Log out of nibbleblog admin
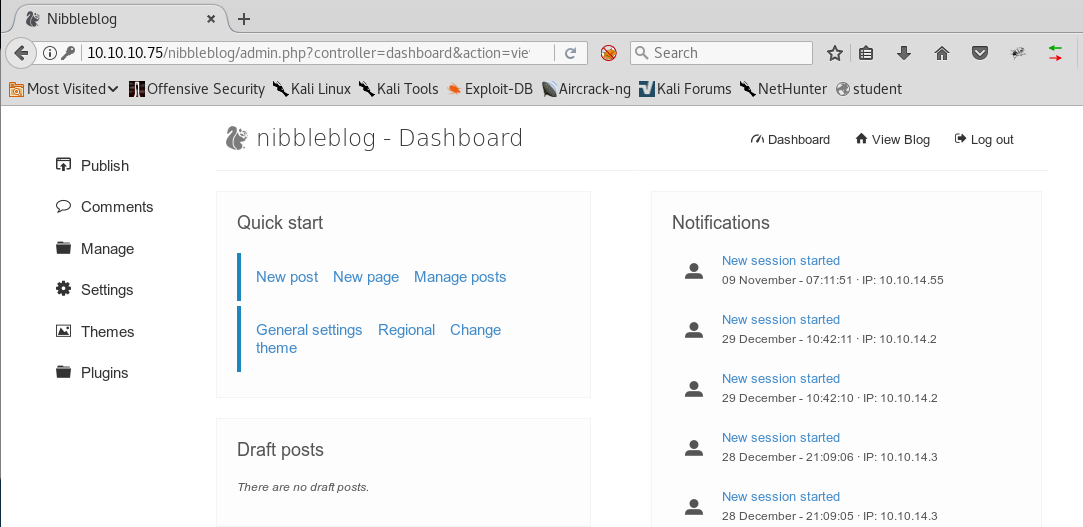 (x=984, y=140)
